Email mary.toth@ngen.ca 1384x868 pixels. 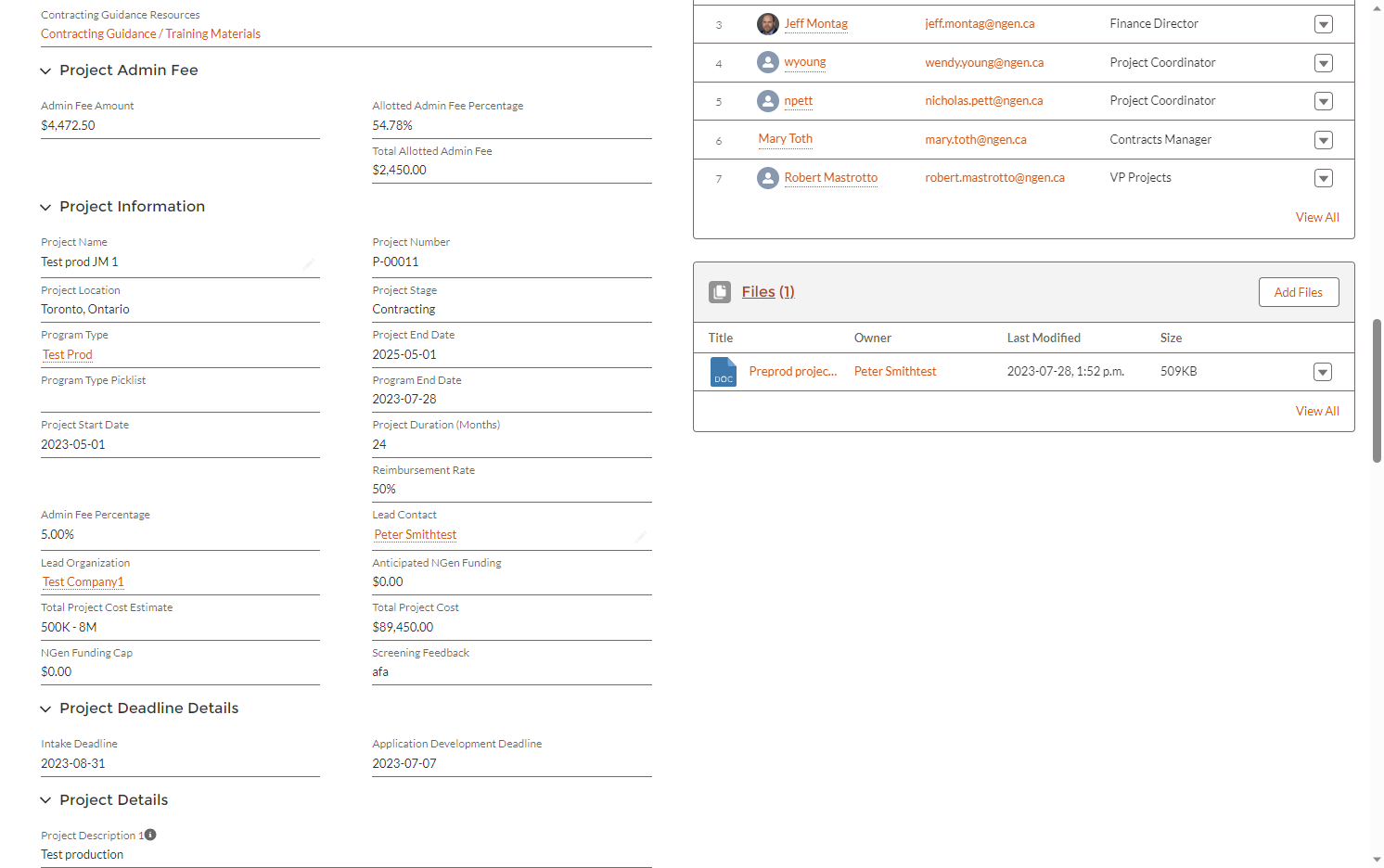976,140
